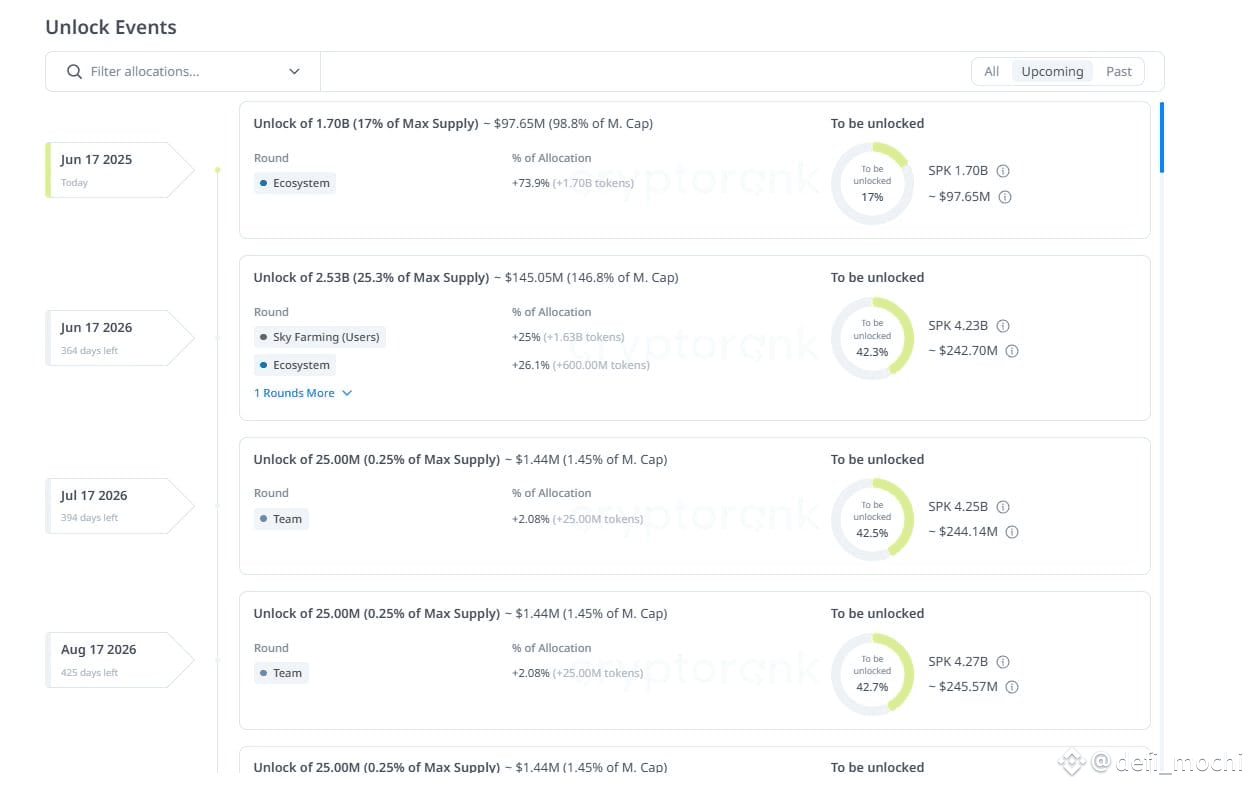Click 'SPK 4.23B' amount text
This screenshot has width=1251, height=787.
(958, 326)
